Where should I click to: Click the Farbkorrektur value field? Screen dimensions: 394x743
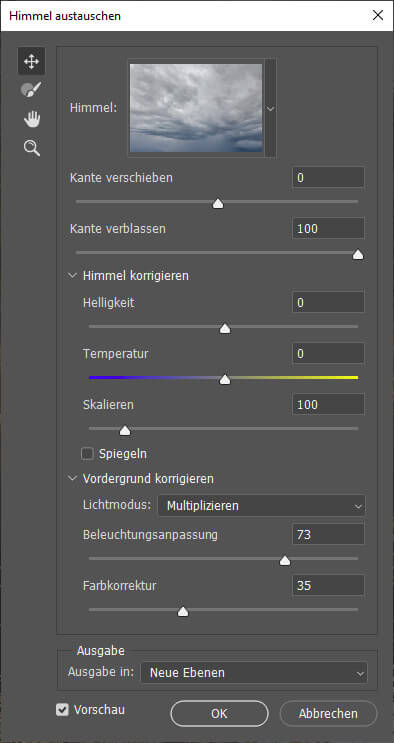pyautogui.click(x=328, y=585)
